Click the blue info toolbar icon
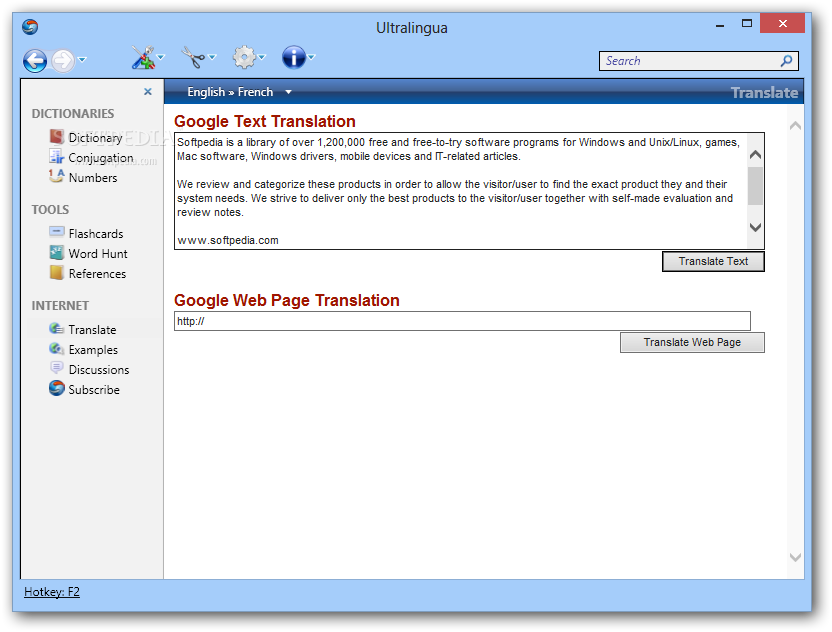 pos(294,57)
